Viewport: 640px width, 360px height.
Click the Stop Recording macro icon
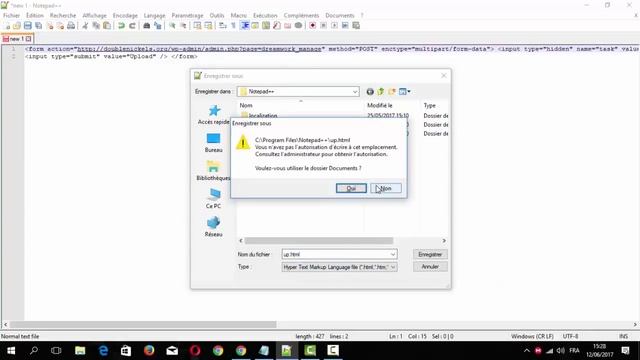click(323, 26)
